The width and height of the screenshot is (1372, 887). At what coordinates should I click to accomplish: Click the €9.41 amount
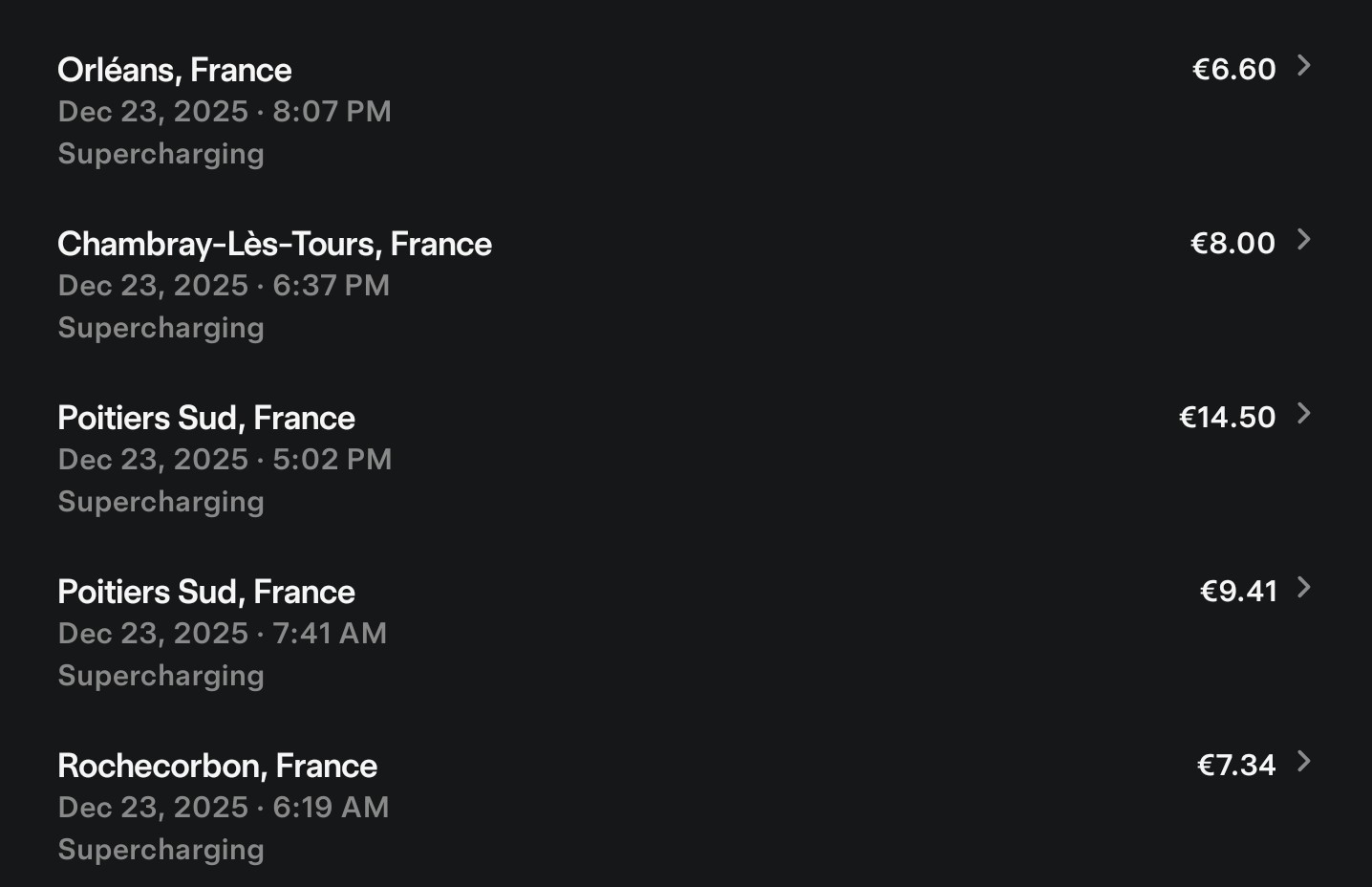point(1238,591)
